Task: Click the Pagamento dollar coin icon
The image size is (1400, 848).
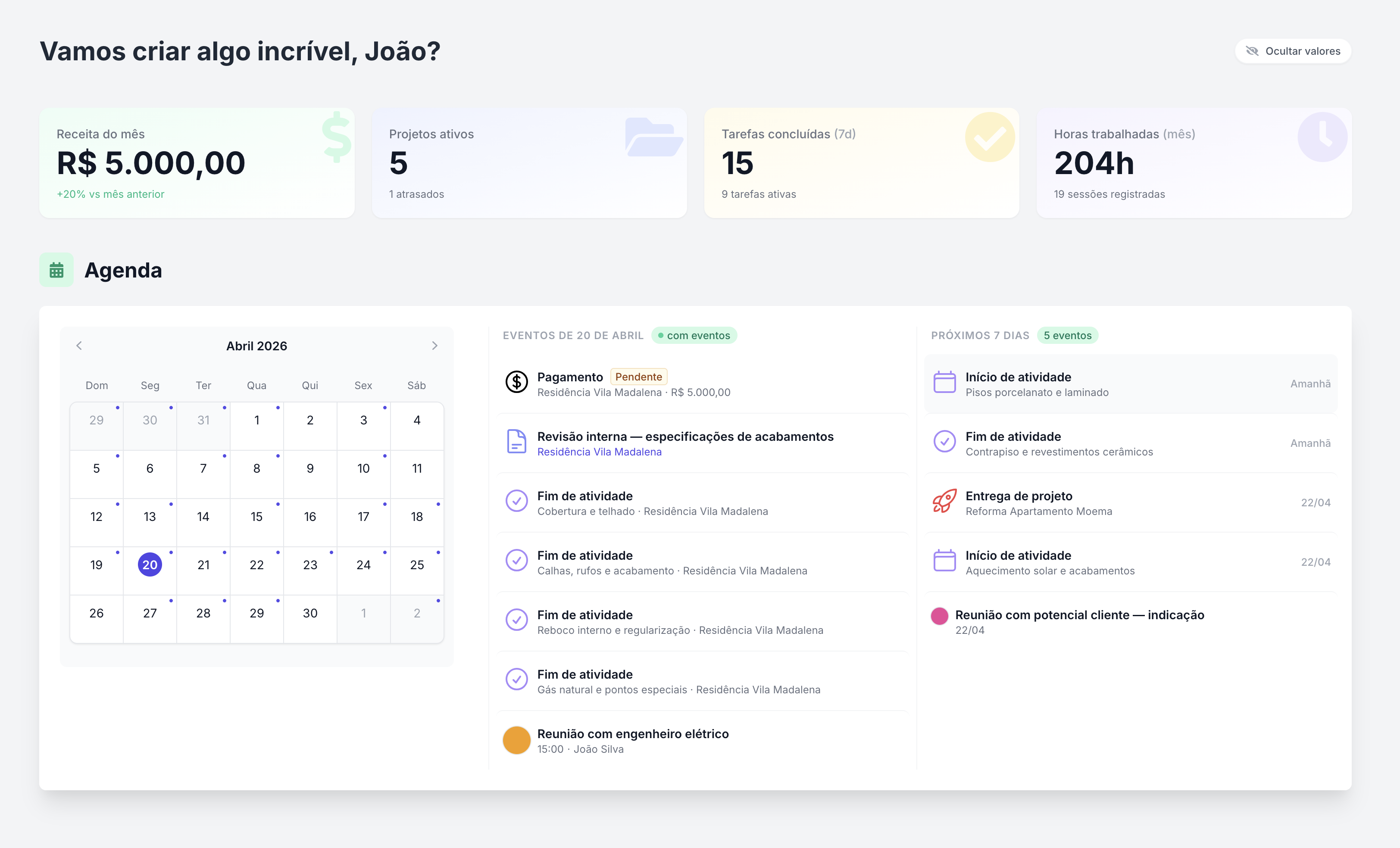Action: point(516,382)
